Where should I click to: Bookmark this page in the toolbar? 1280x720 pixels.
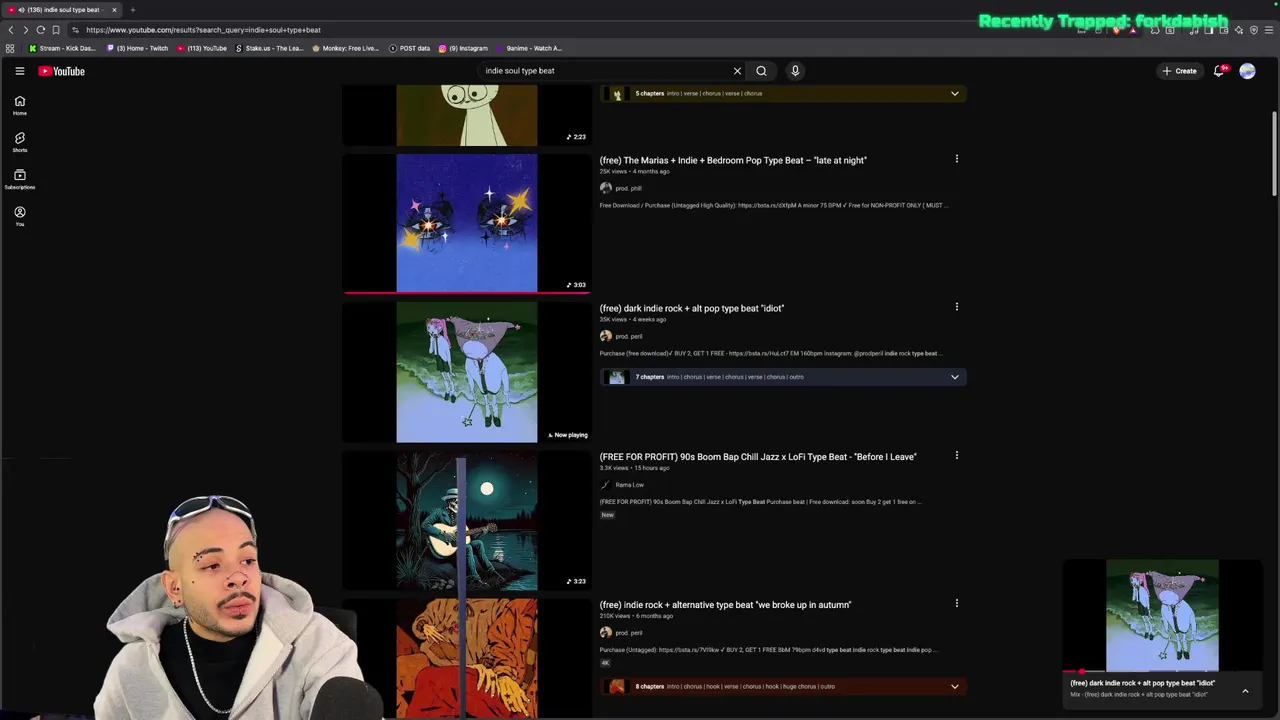(x=56, y=30)
